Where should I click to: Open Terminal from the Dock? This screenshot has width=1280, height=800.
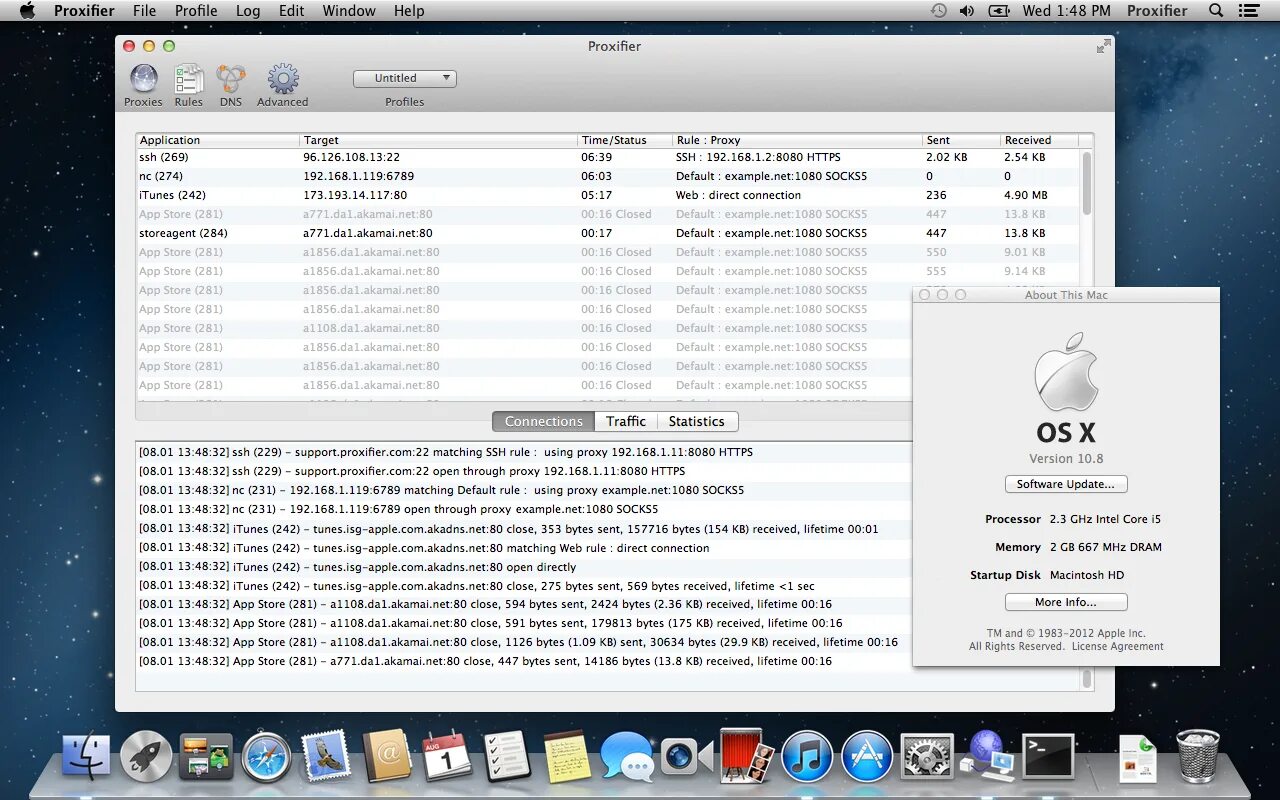1048,755
